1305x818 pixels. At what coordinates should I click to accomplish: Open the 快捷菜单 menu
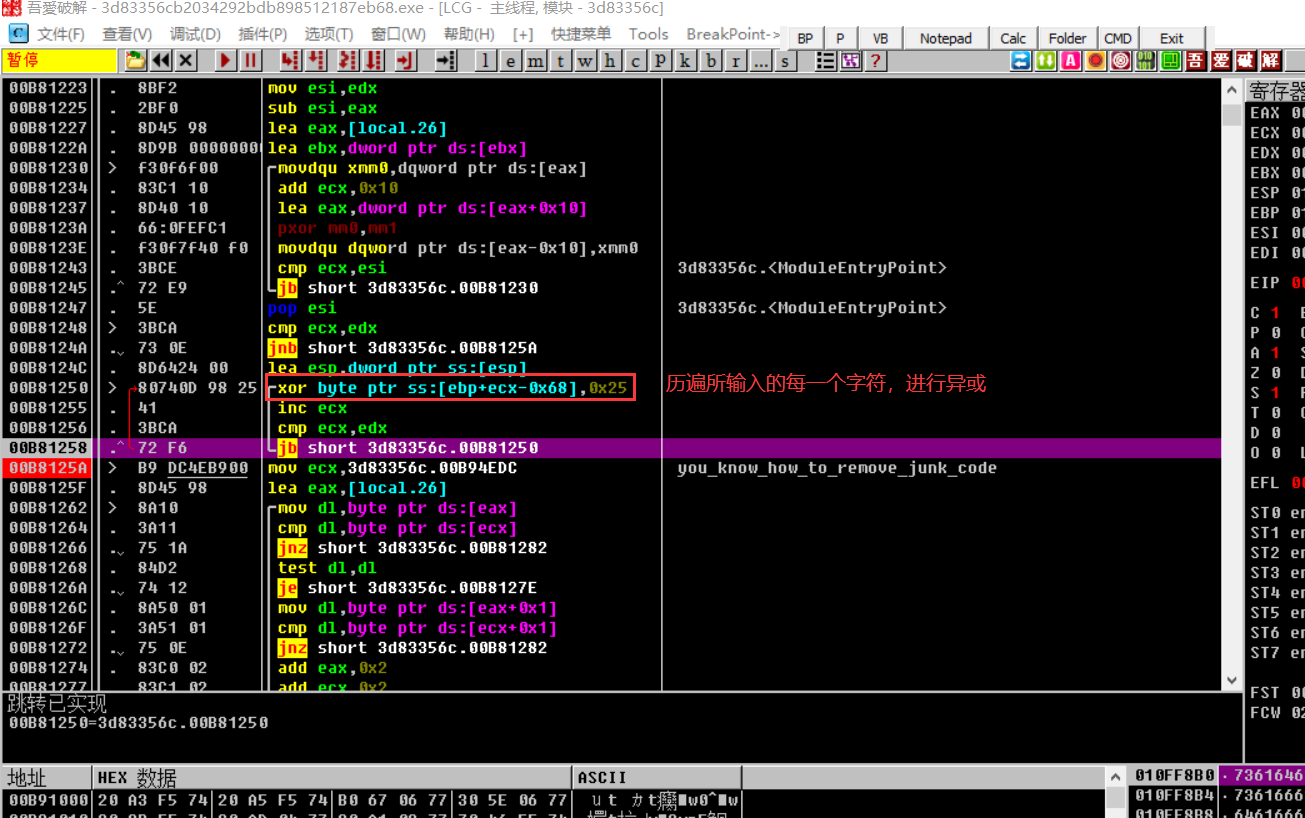[581, 34]
